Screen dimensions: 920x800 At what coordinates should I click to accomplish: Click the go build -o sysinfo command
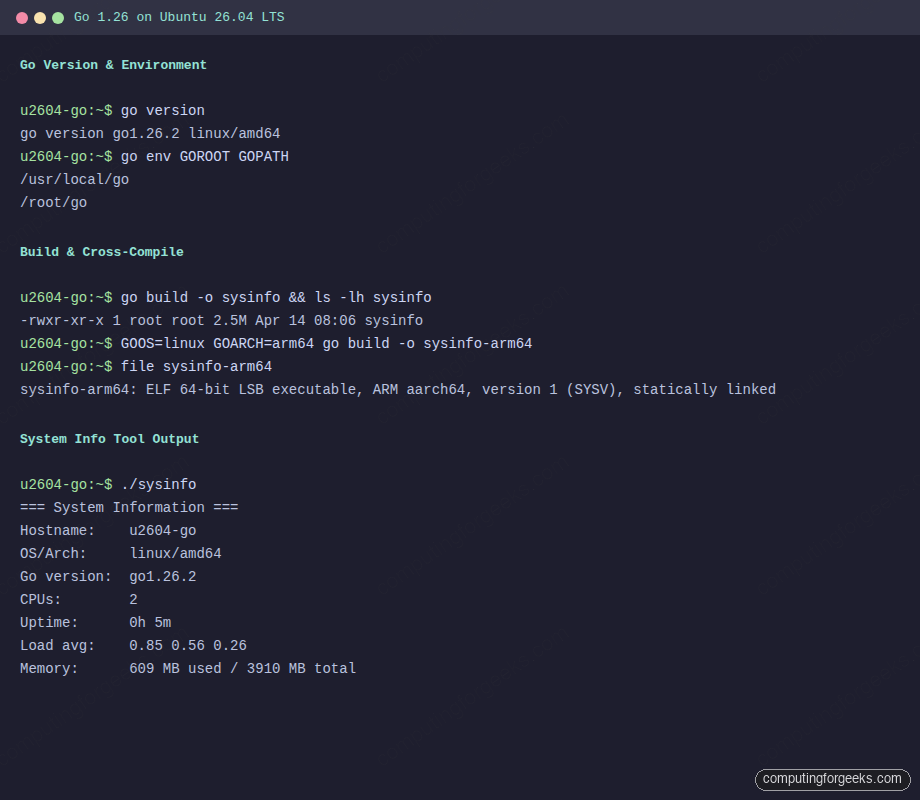tap(225, 297)
